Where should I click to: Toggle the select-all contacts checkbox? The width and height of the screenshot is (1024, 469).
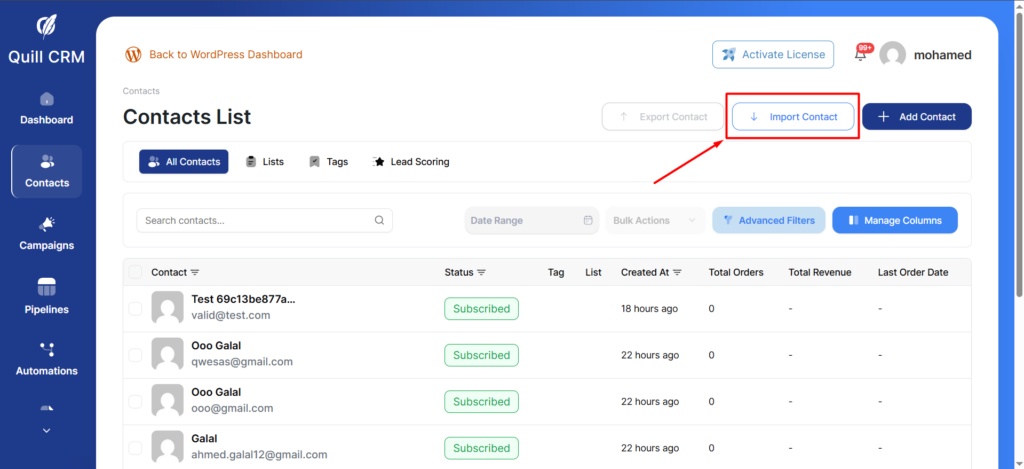tap(135, 272)
